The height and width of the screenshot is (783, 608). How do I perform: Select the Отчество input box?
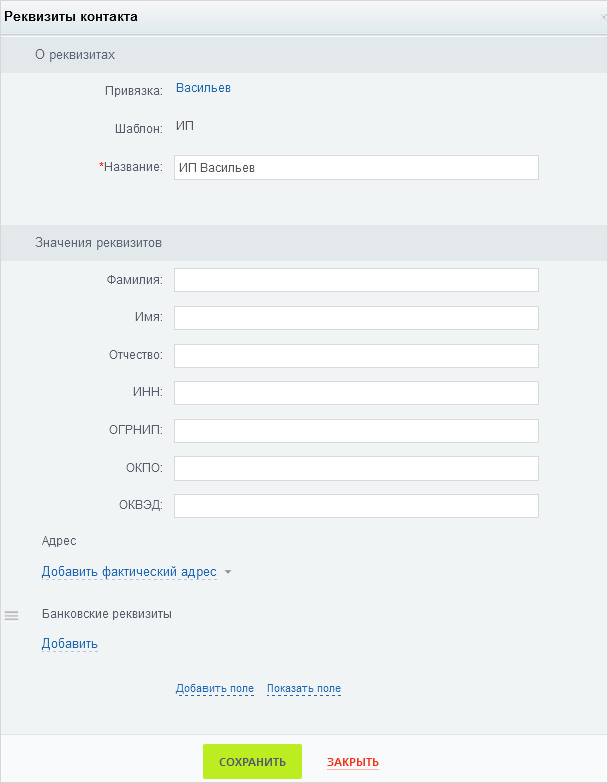pyautogui.click(x=356, y=356)
